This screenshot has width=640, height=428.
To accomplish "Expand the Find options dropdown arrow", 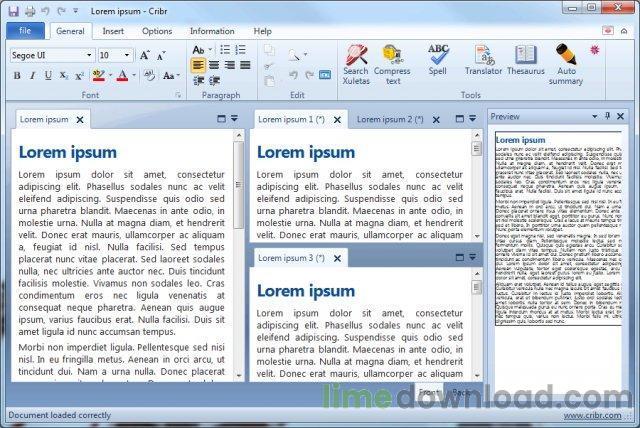I will tap(305, 54).
